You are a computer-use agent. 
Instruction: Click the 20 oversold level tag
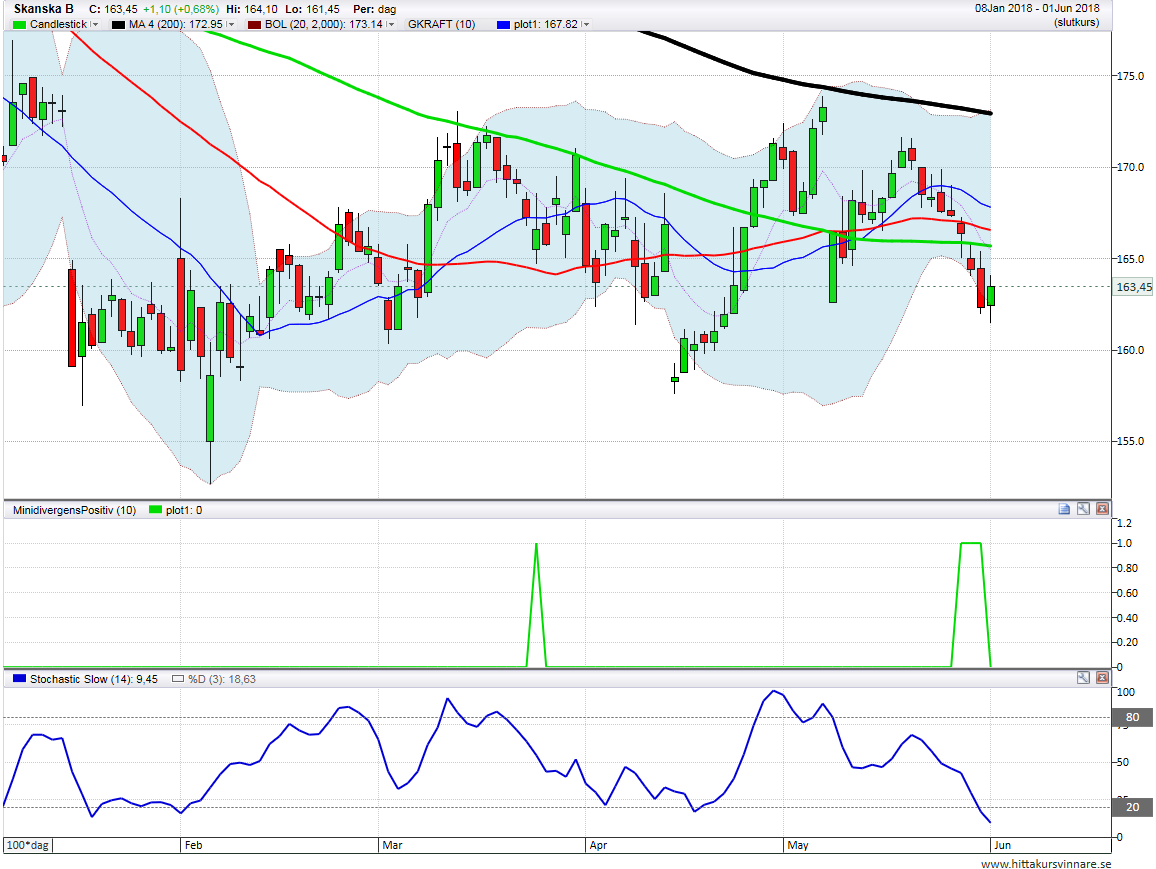pyautogui.click(x=1132, y=807)
